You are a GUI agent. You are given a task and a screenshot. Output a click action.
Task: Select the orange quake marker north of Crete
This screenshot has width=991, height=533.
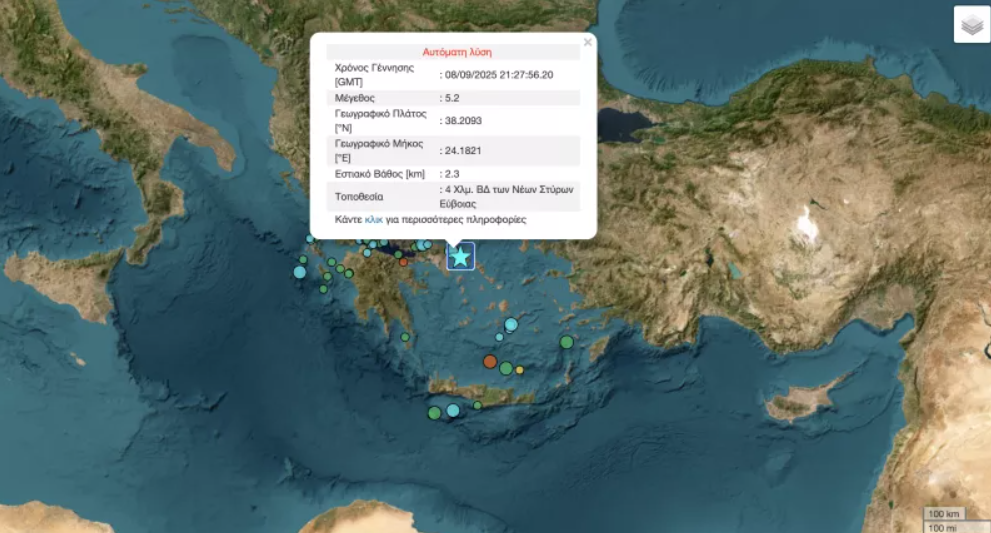(x=490, y=362)
